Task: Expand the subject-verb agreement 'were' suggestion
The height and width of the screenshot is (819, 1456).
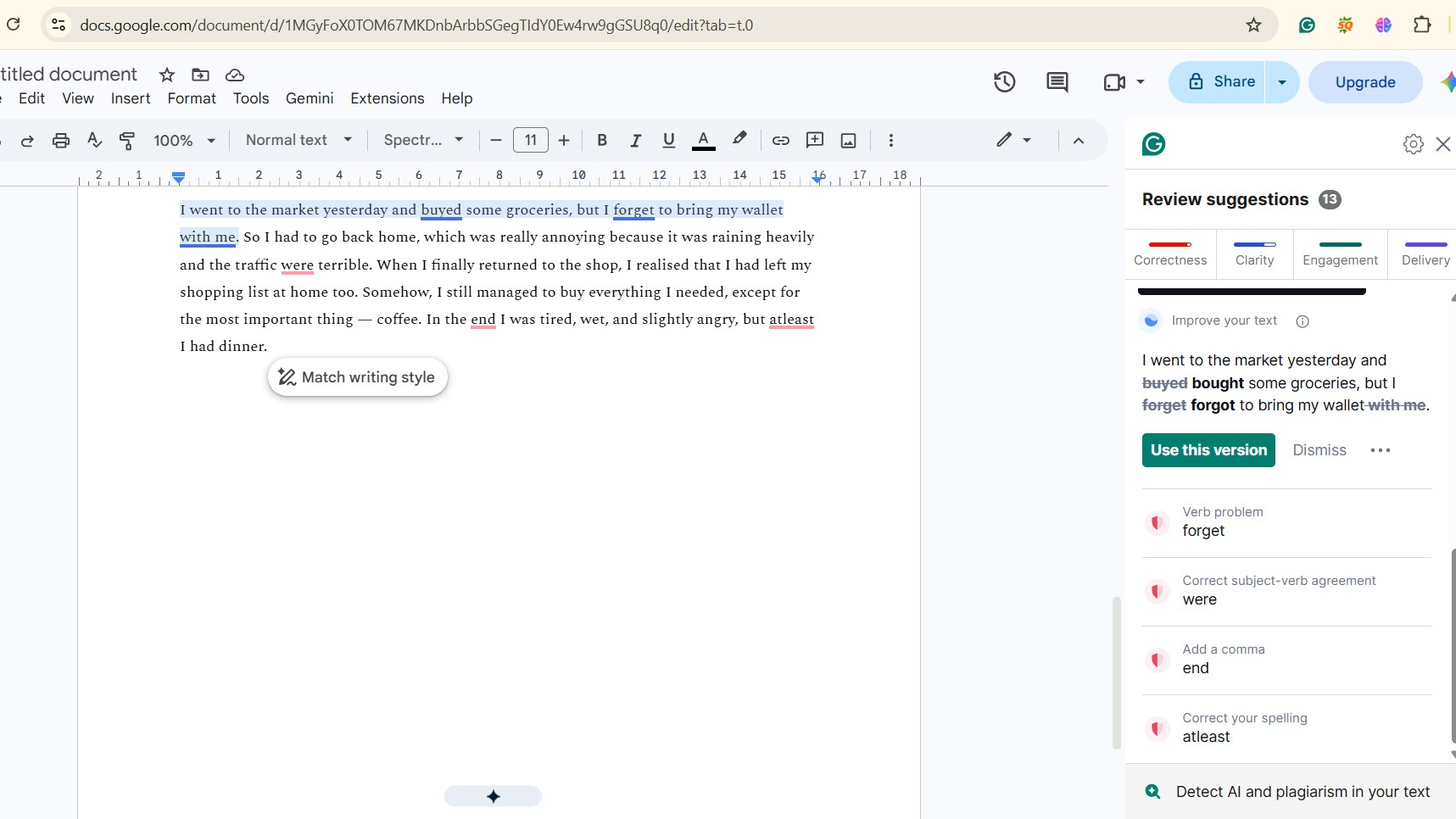Action: click(x=1286, y=591)
